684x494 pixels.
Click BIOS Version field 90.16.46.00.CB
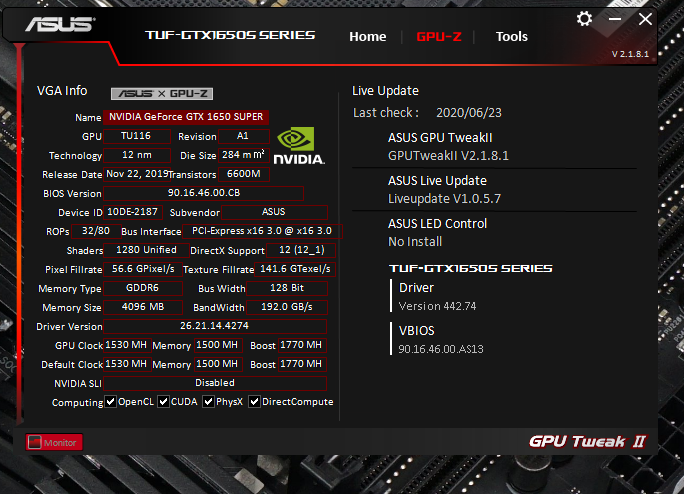(x=203, y=193)
